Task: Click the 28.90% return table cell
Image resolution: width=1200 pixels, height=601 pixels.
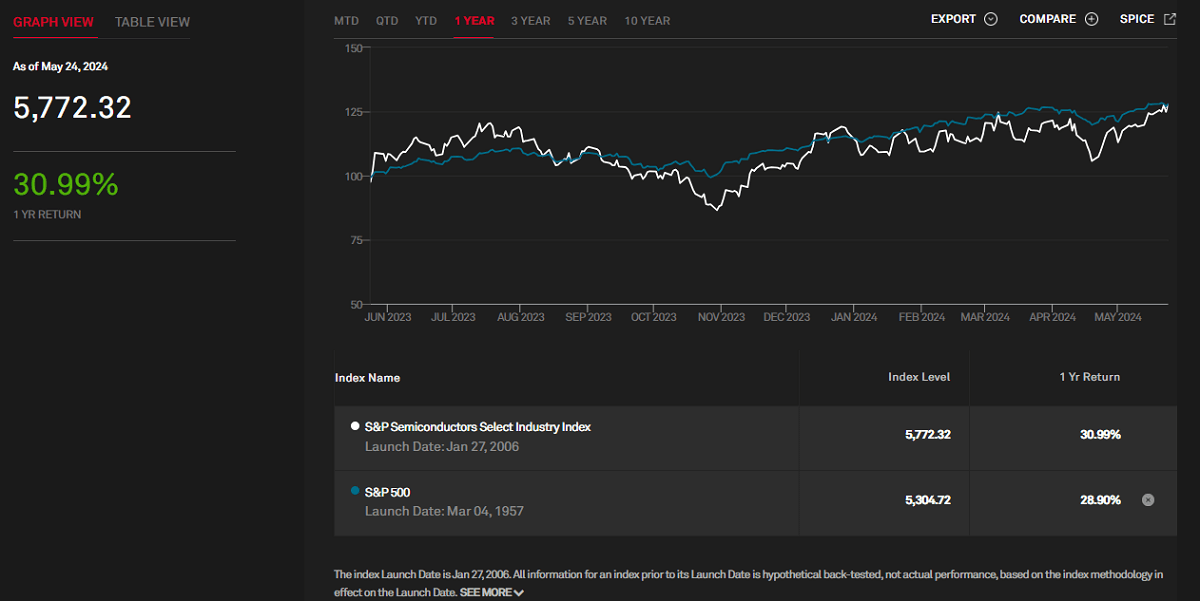Action: click(1100, 500)
